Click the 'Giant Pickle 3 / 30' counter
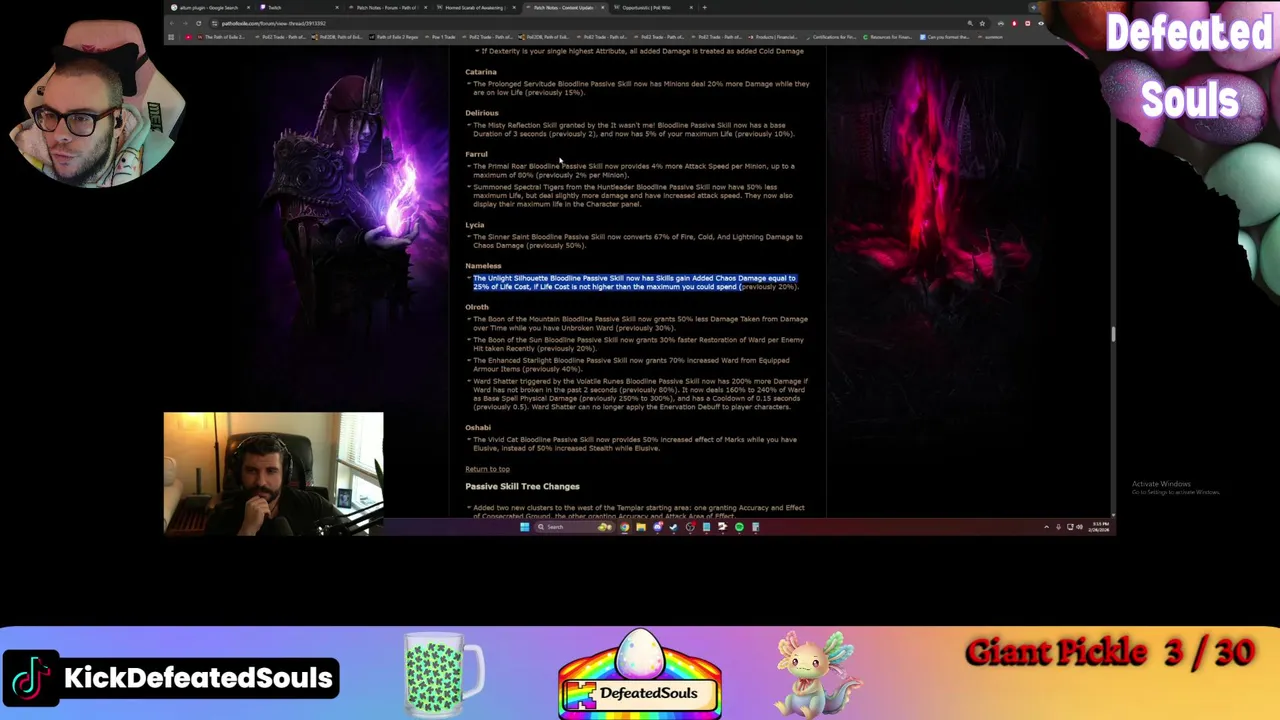1280x720 pixels. coord(1109,653)
